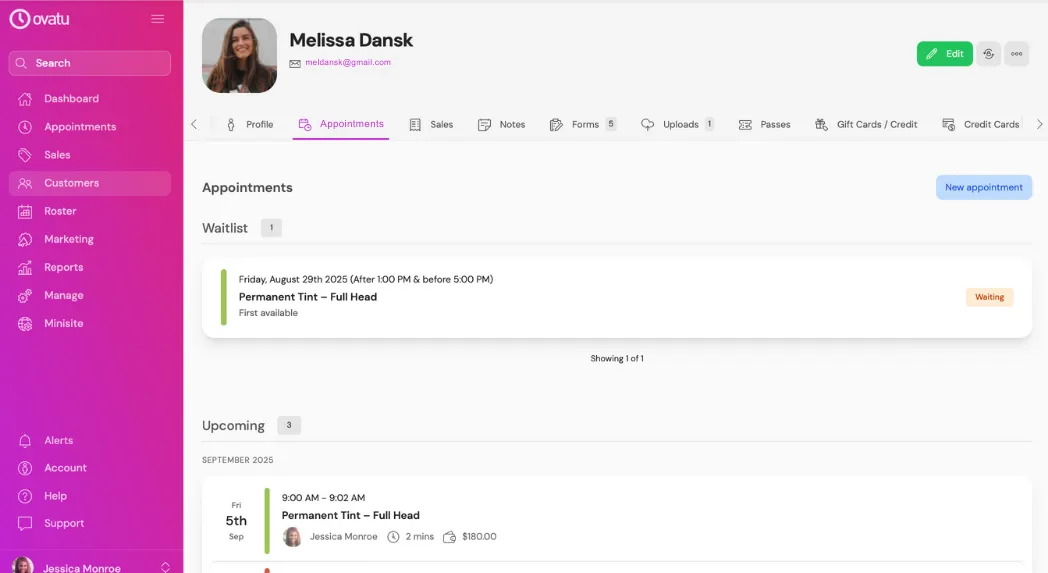Open the Credit Cards tab
The width and height of the screenshot is (1048, 573).
(x=980, y=124)
